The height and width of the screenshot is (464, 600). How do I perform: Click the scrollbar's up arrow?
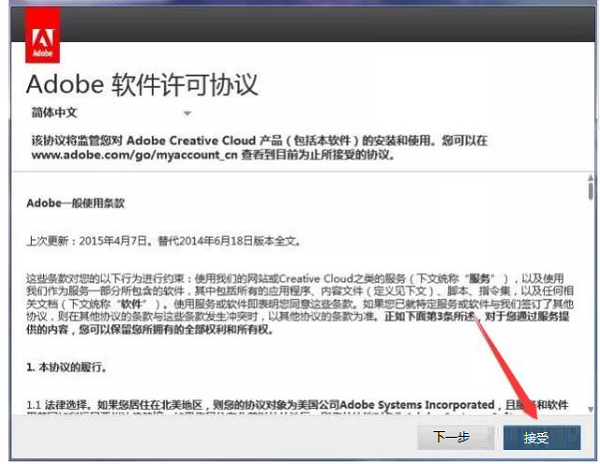[591, 178]
